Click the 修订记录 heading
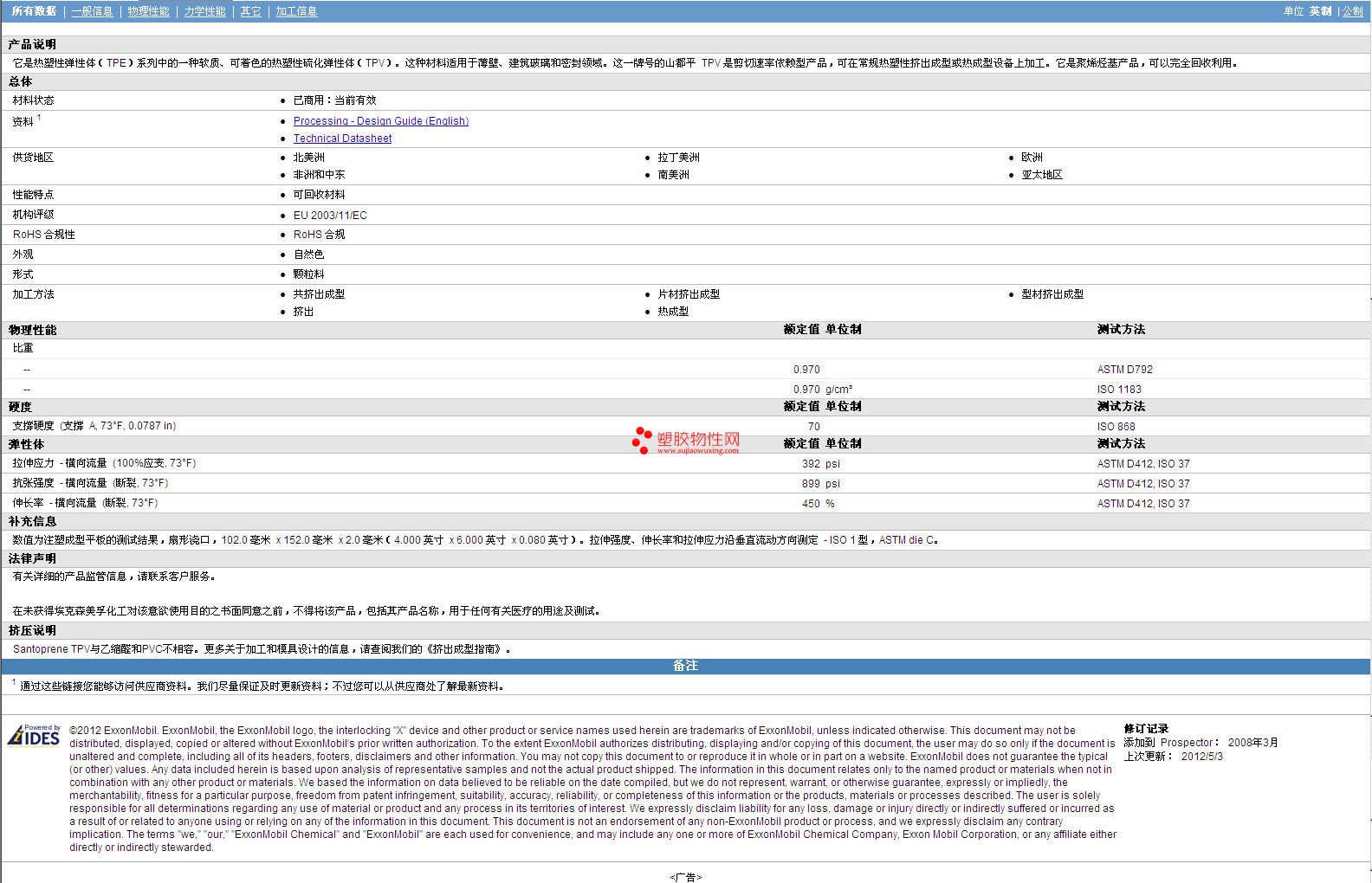This screenshot has width=1372, height=883. click(x=1146, y=729)
